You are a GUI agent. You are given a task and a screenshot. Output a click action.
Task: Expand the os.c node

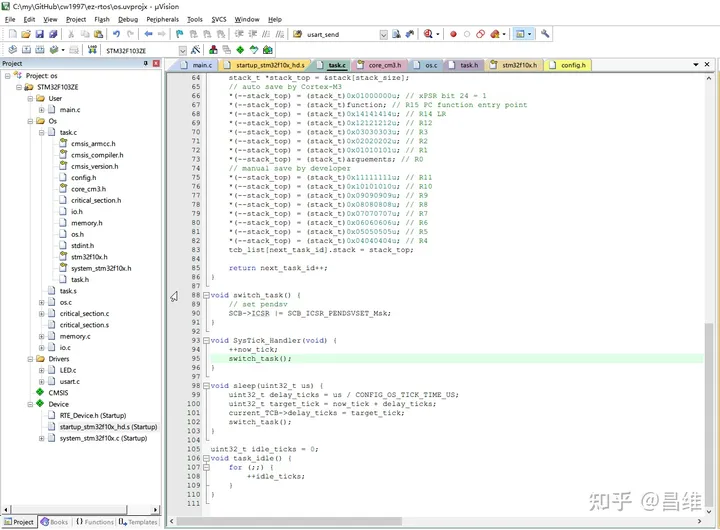coord(41,302)
